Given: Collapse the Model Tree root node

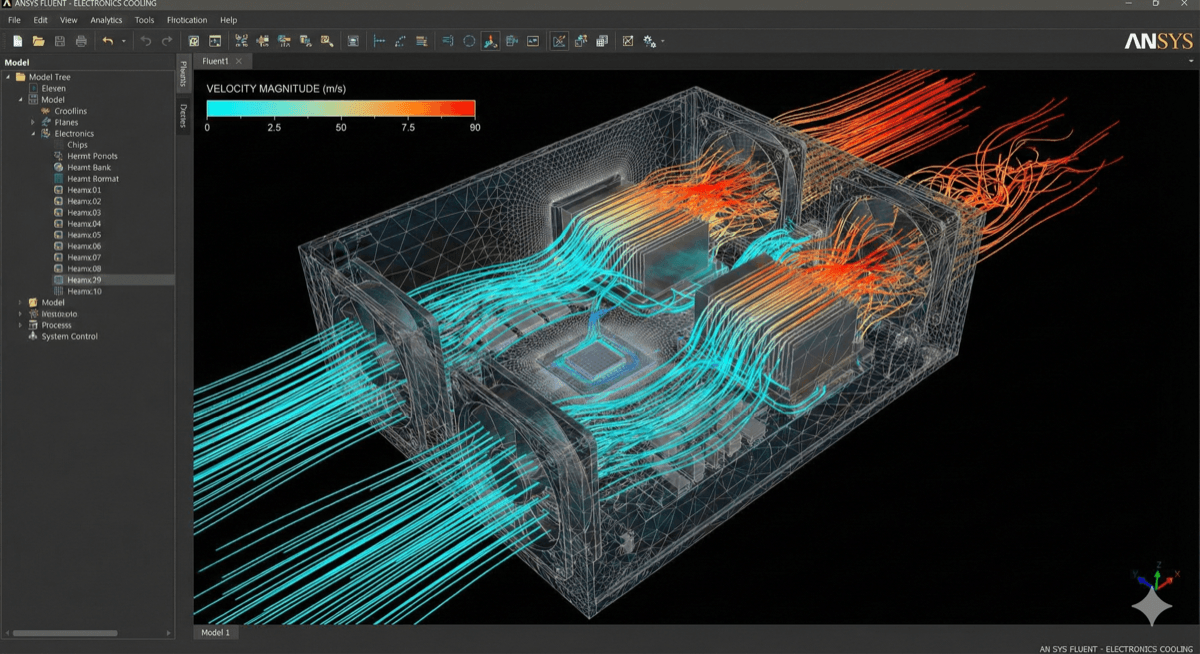Looking at the screenshot, I should [x=8, y=77].
